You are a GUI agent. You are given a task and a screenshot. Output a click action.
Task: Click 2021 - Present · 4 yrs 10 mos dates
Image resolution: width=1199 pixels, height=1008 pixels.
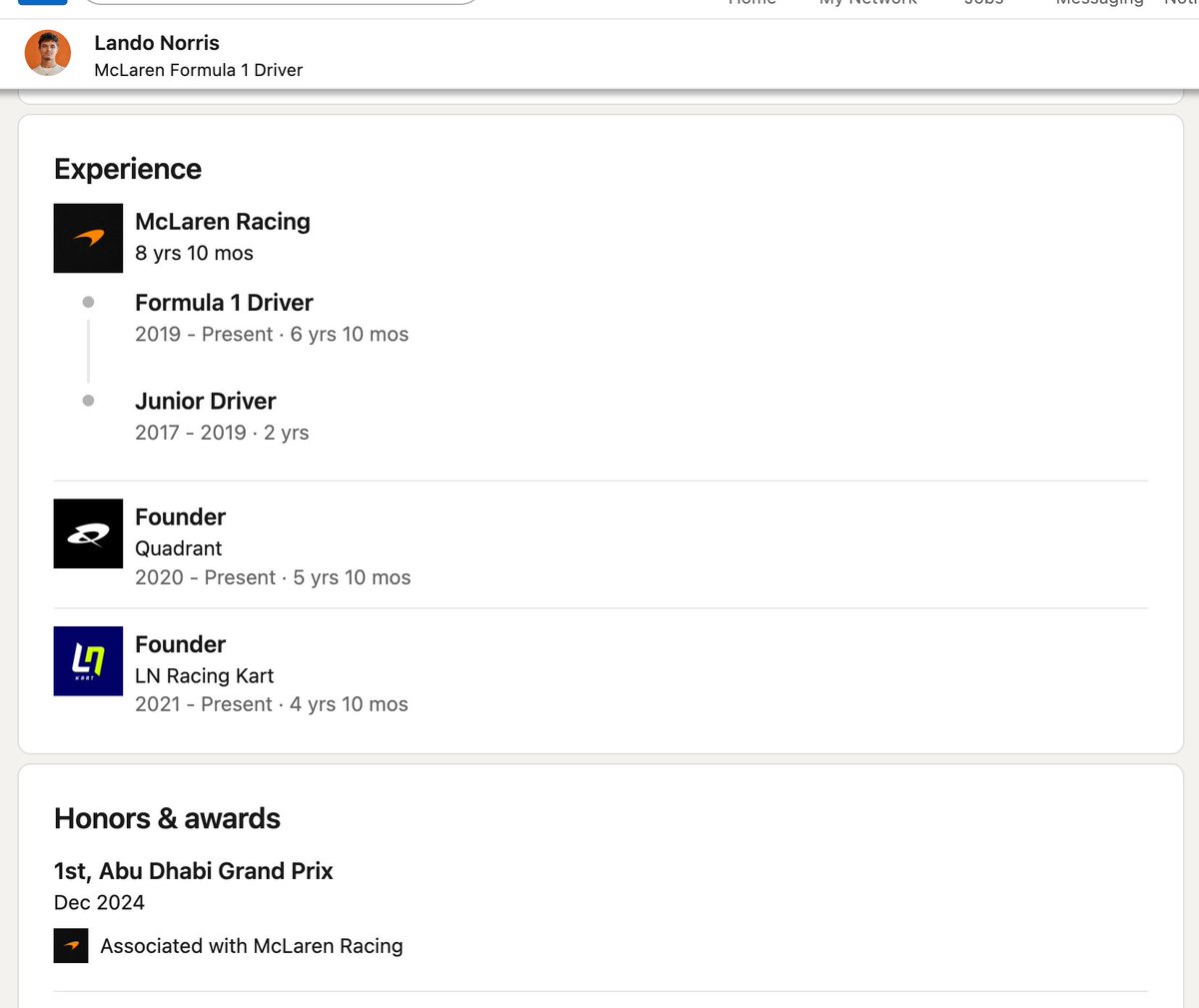[272, 704]
